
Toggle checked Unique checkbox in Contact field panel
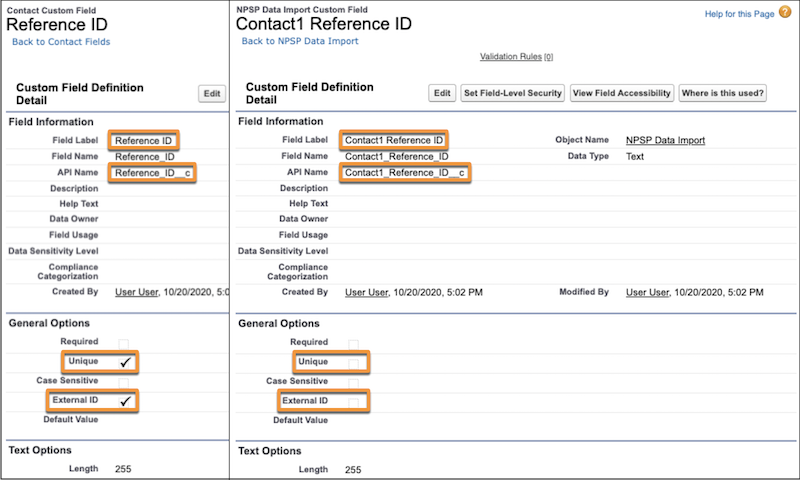125,362
